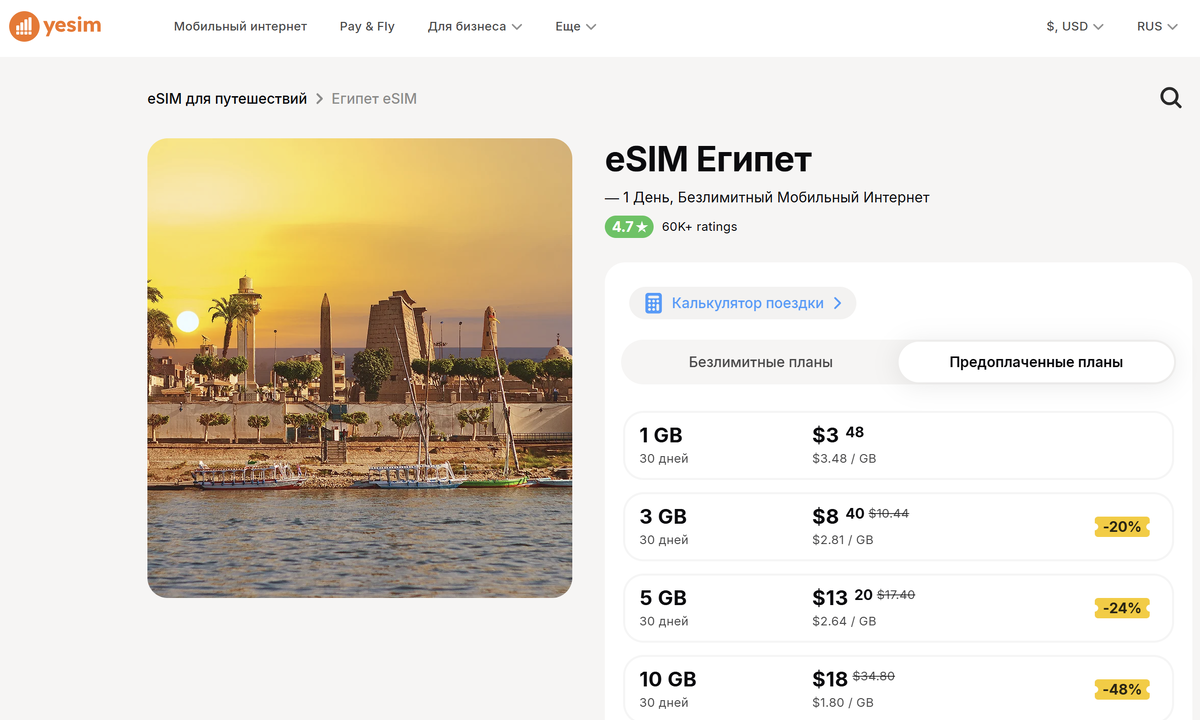
Task: Click the eSIM Египет heading
Action: coord(708,159)
